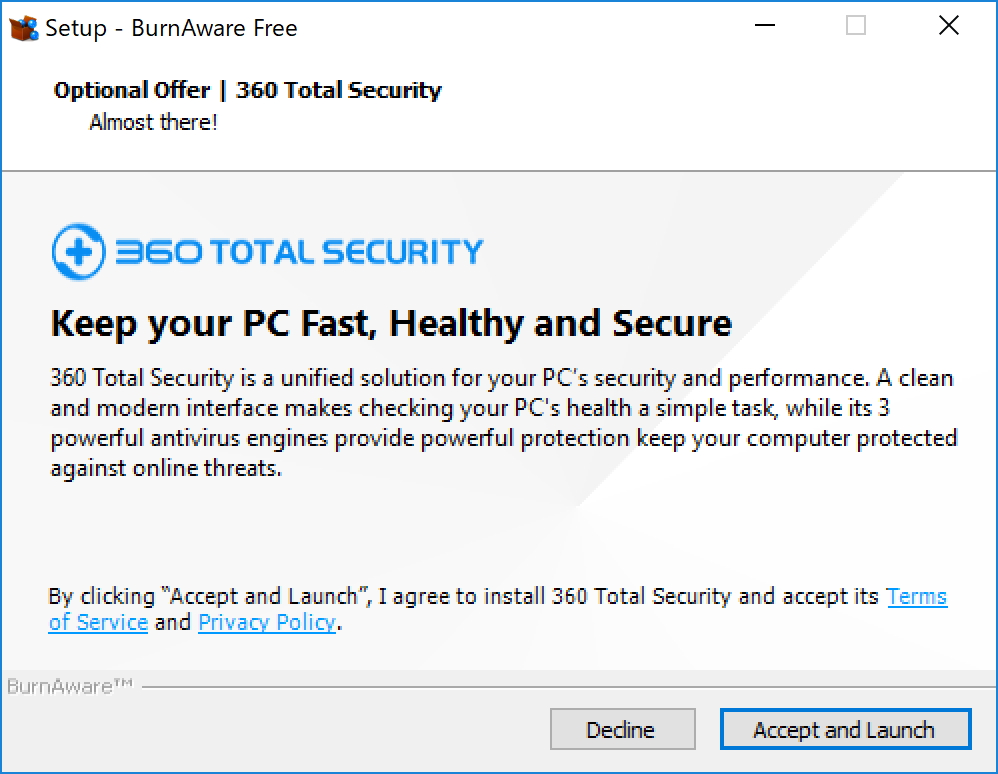
Task: Click the BurnAware™ label above the buttons
Action: [70, 687]
